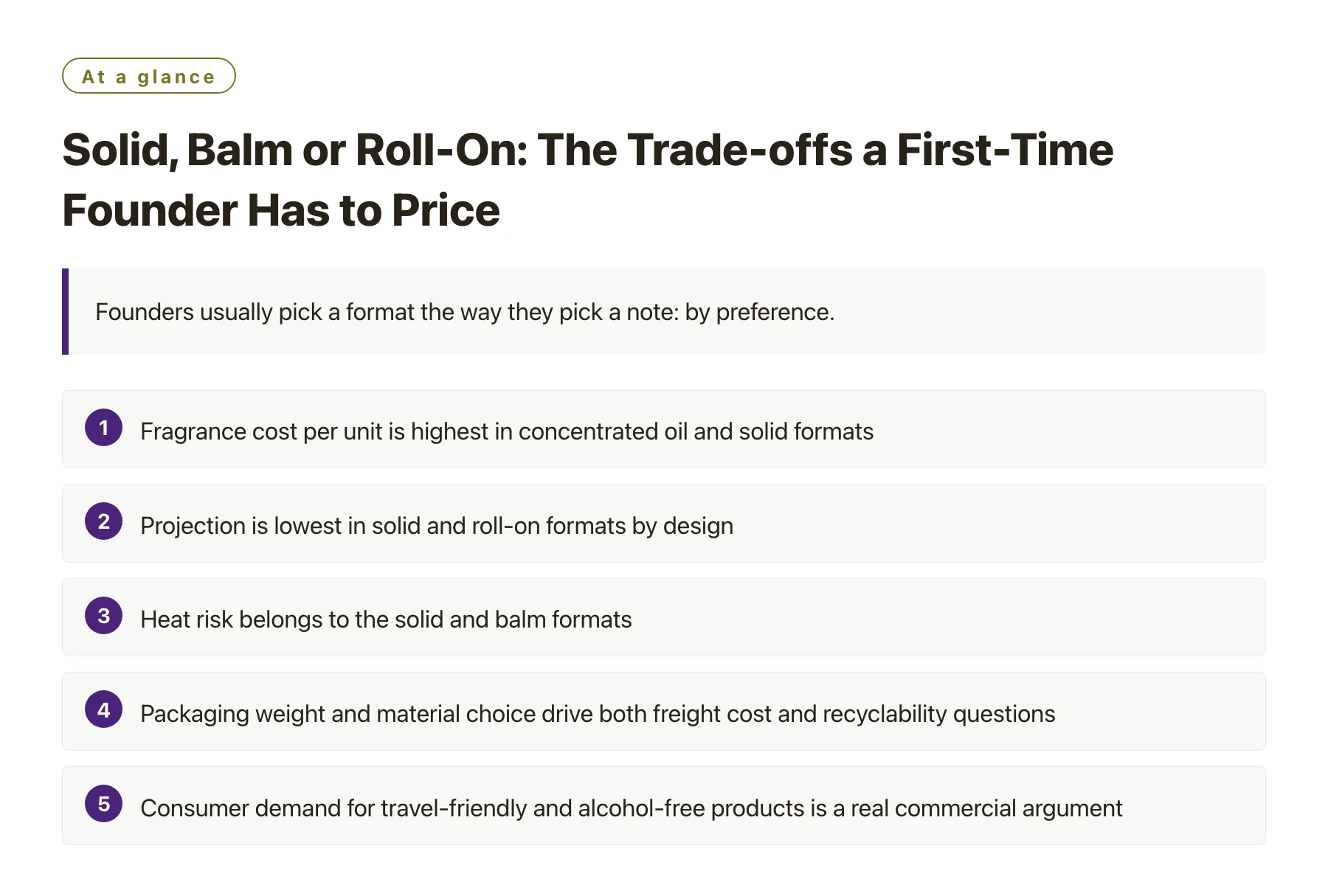Open the packaging weight and material item
The image size is (1328, 896).
point(598,714)
